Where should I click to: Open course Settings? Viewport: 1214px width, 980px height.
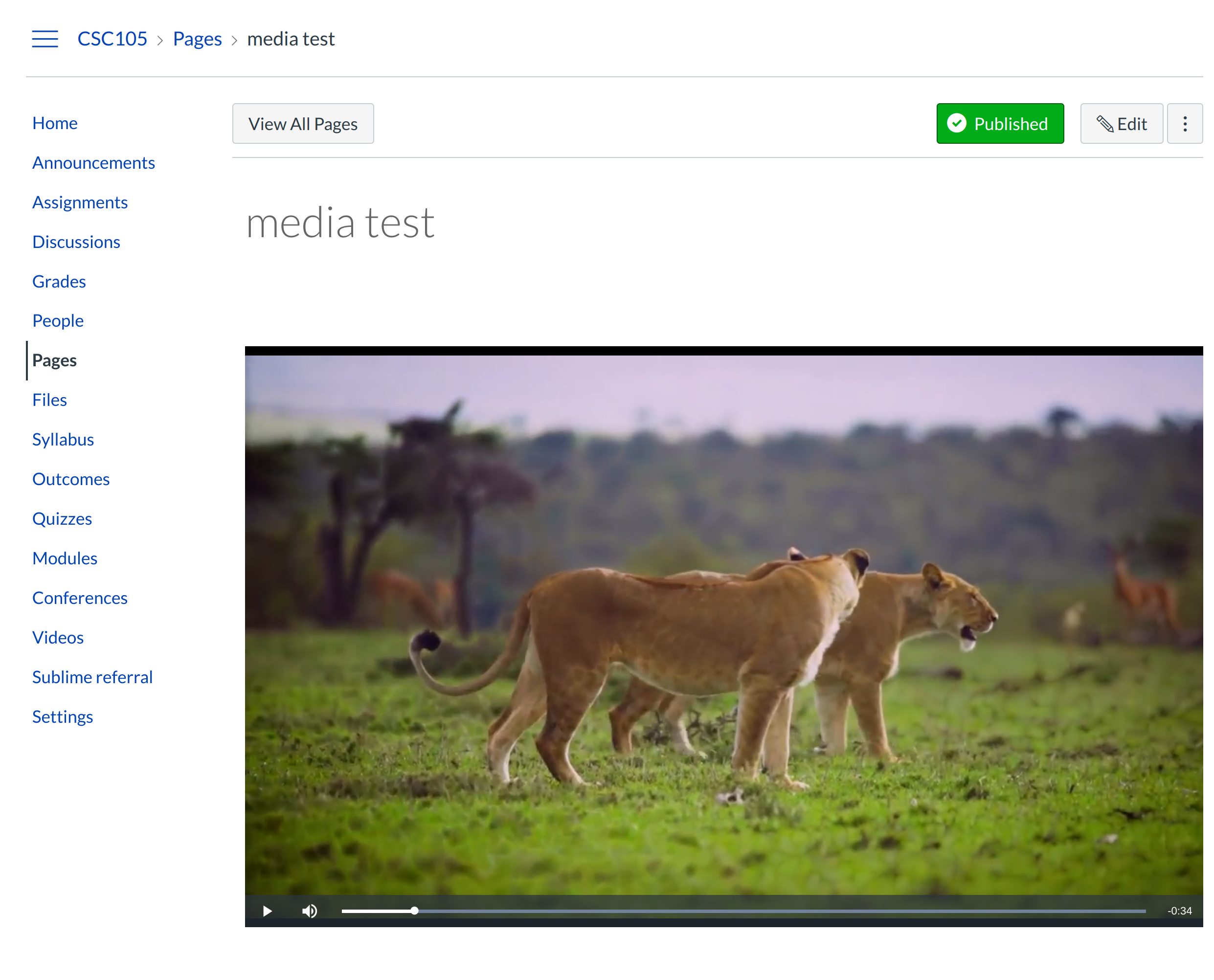coord(62,716)
